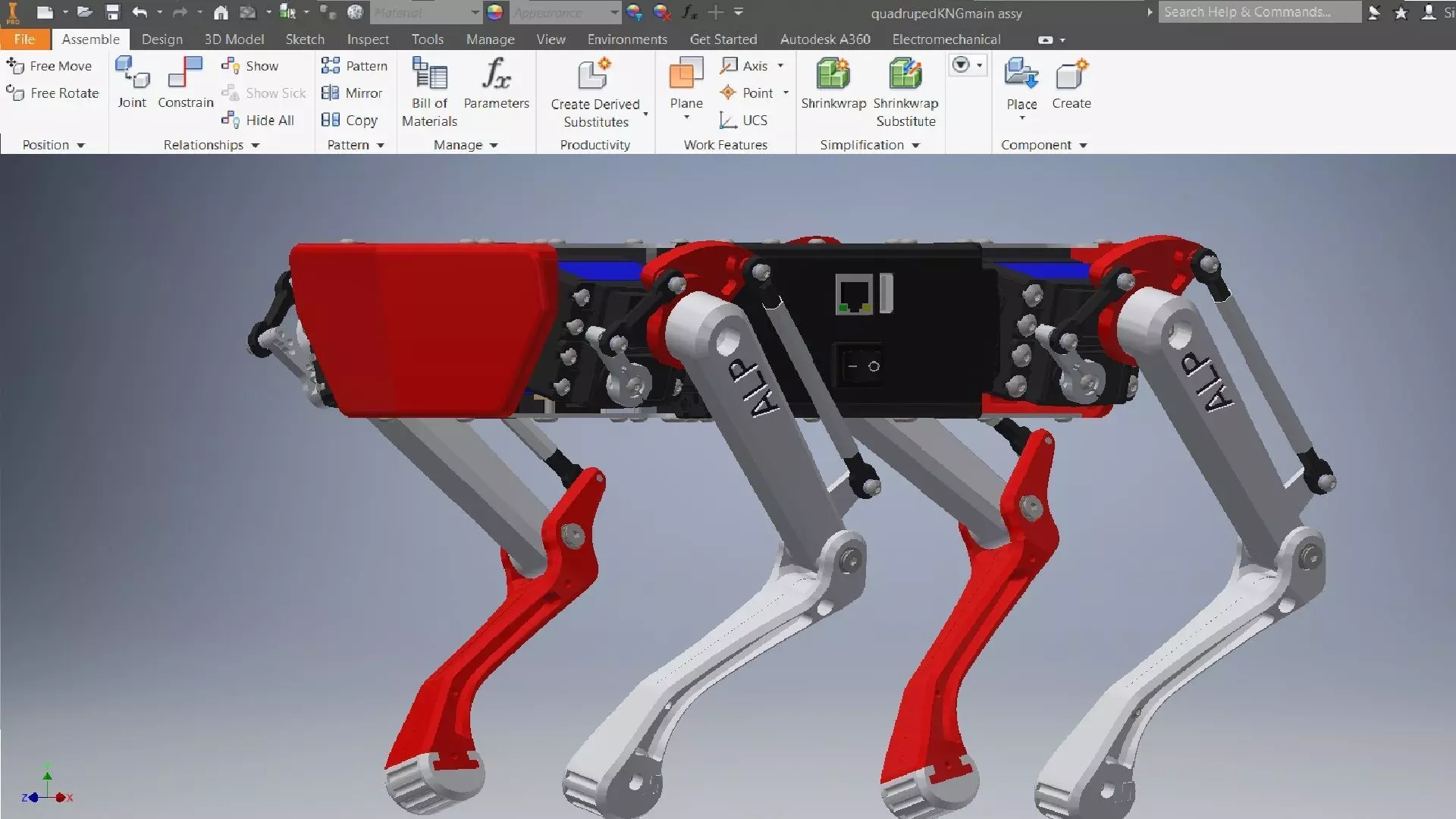Click the Shrinkwrap Substitute icon
This screenshot has height=819, width=1456.
click(x=905, y=74)
